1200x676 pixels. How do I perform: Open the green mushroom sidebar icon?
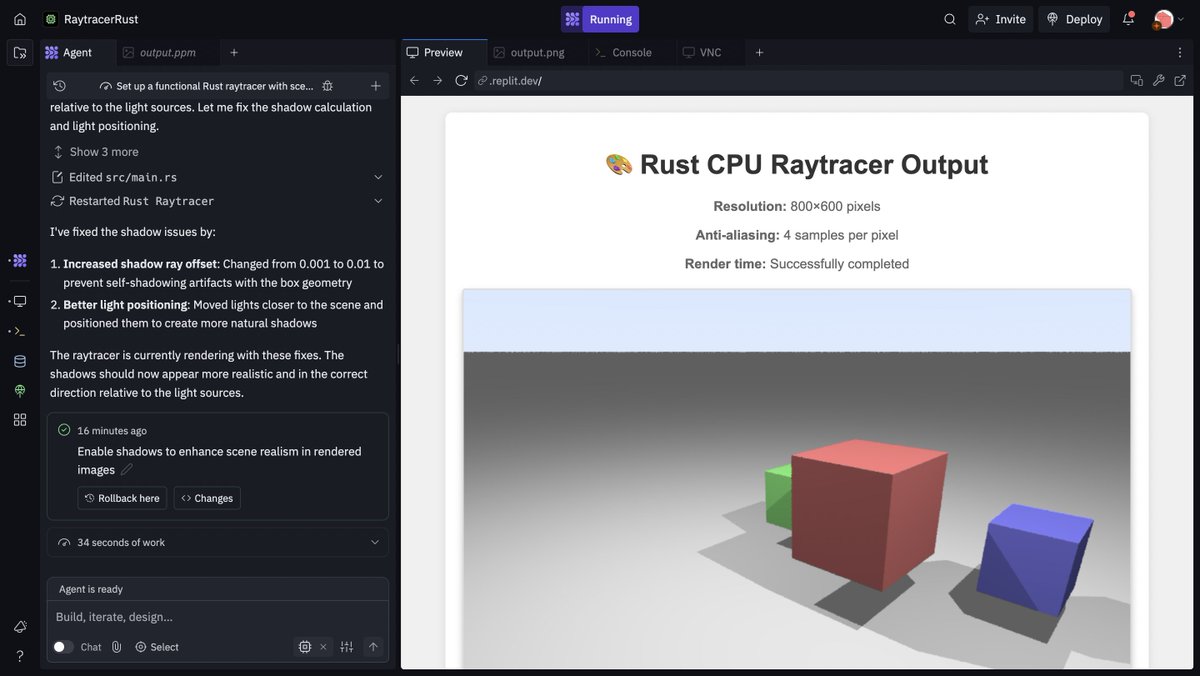[20, 390]
